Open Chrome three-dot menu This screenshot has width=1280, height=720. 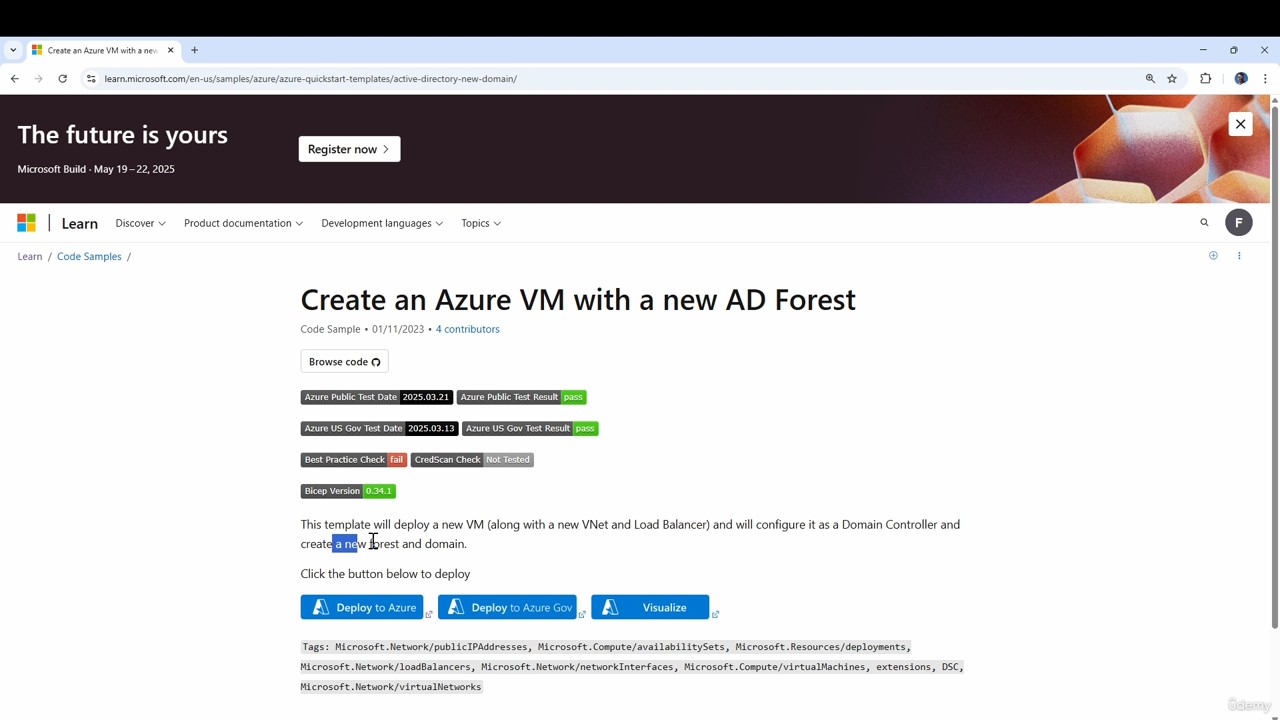point(1265,79)
